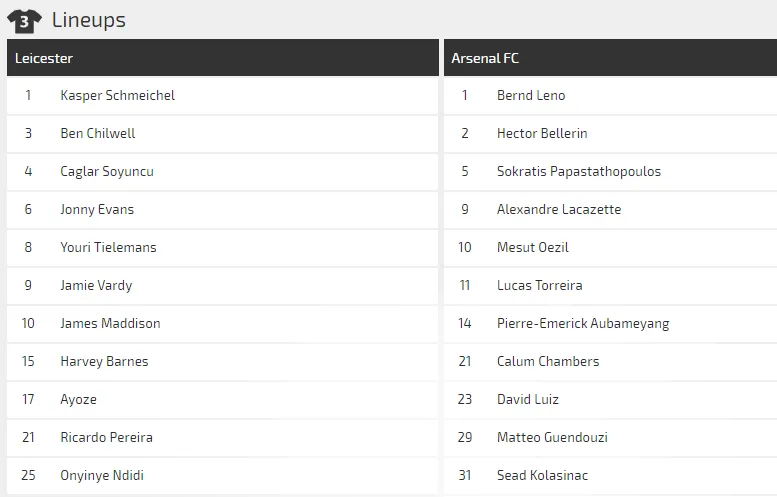Select the Arsenal FC team header
This screenshot has width=777, height=497.
click(485, 58)
